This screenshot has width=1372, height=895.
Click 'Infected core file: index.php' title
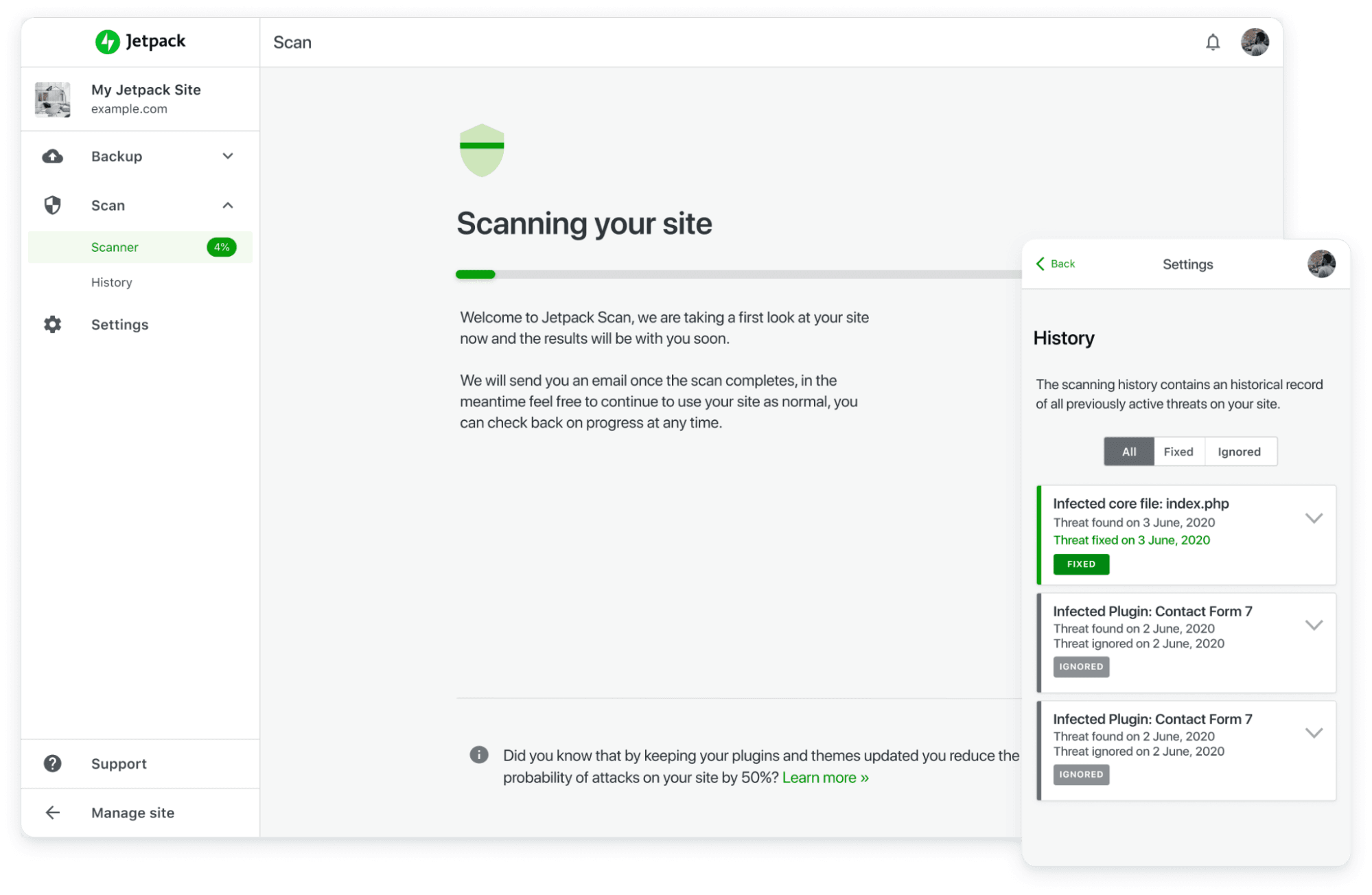tap(1141, 504)
